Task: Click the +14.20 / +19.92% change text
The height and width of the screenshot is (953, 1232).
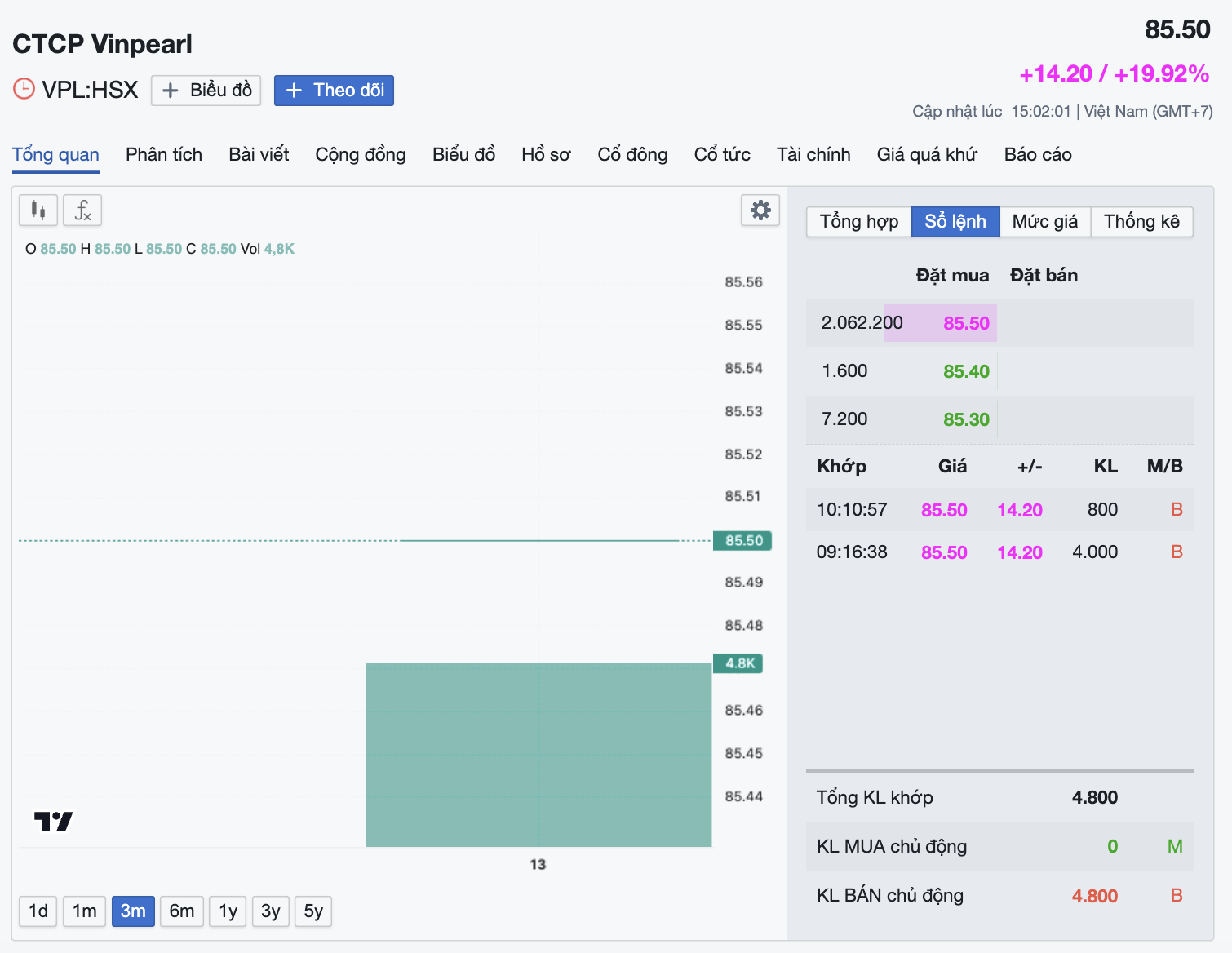Action: point(1115,73)
